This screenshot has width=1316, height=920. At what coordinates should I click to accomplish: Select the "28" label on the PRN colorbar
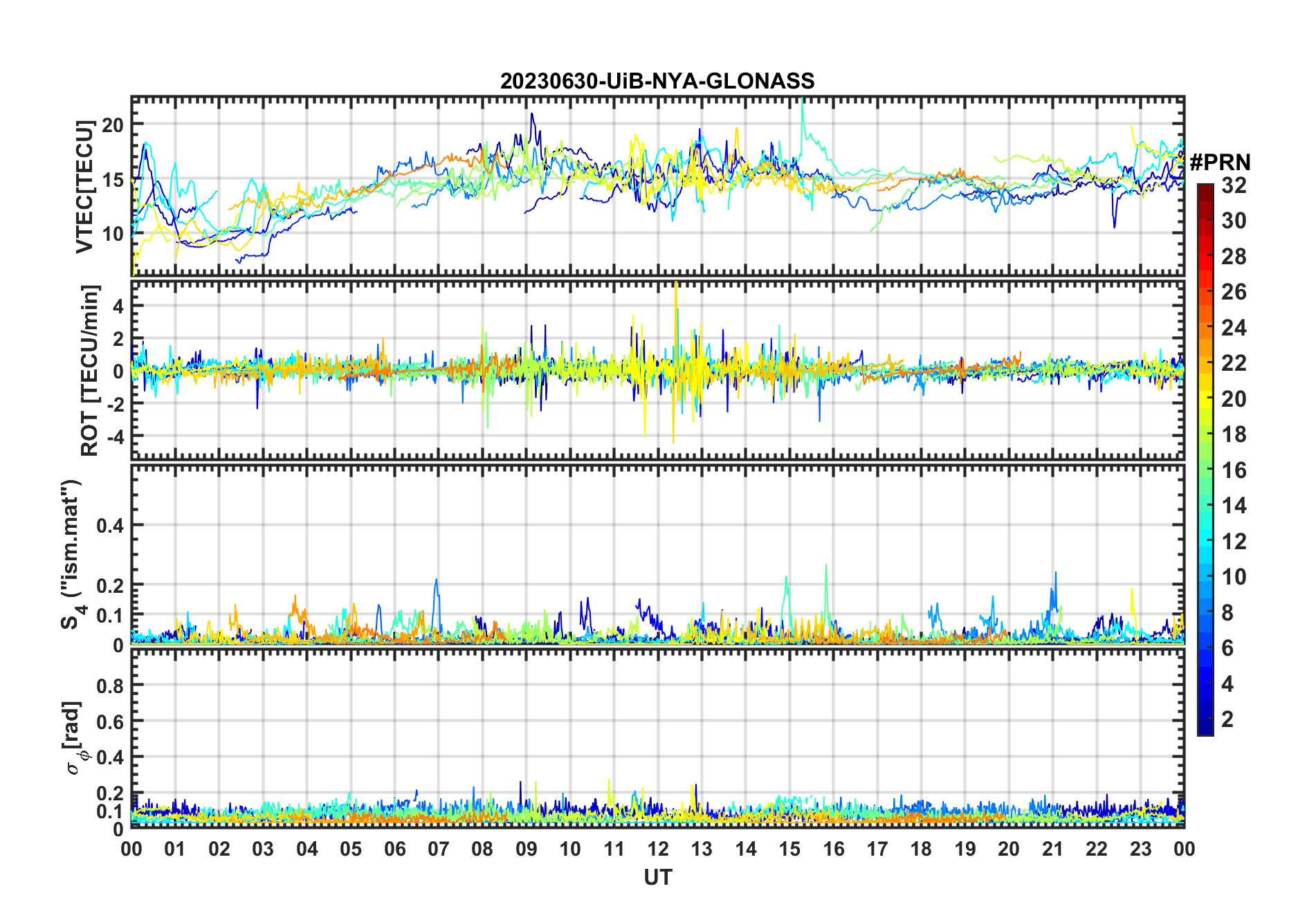pos(1234,257)
